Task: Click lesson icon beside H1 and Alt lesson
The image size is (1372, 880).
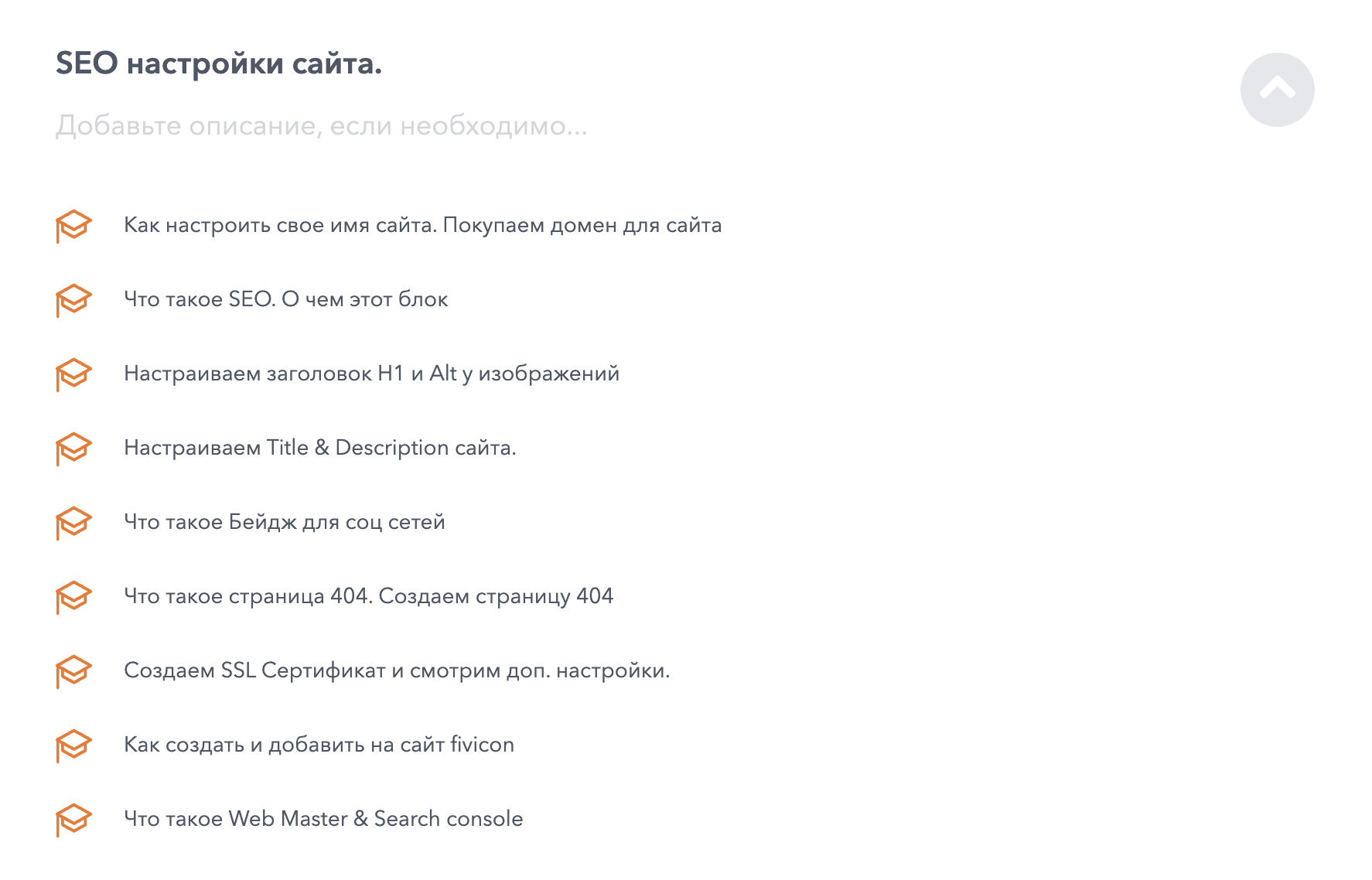Action: click(73, 374)
